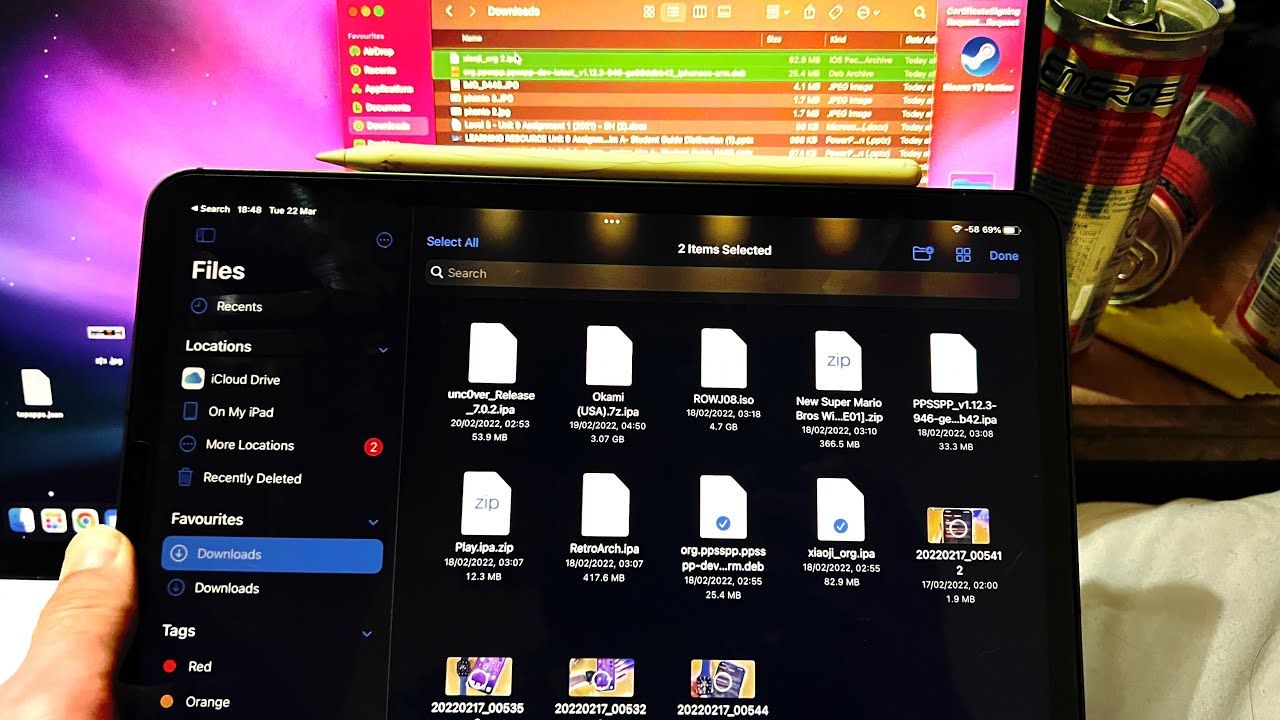Switch Mac Finder to list view
Screen dimensions: 1280x720
pyautogui.click(x=674, y=12)
